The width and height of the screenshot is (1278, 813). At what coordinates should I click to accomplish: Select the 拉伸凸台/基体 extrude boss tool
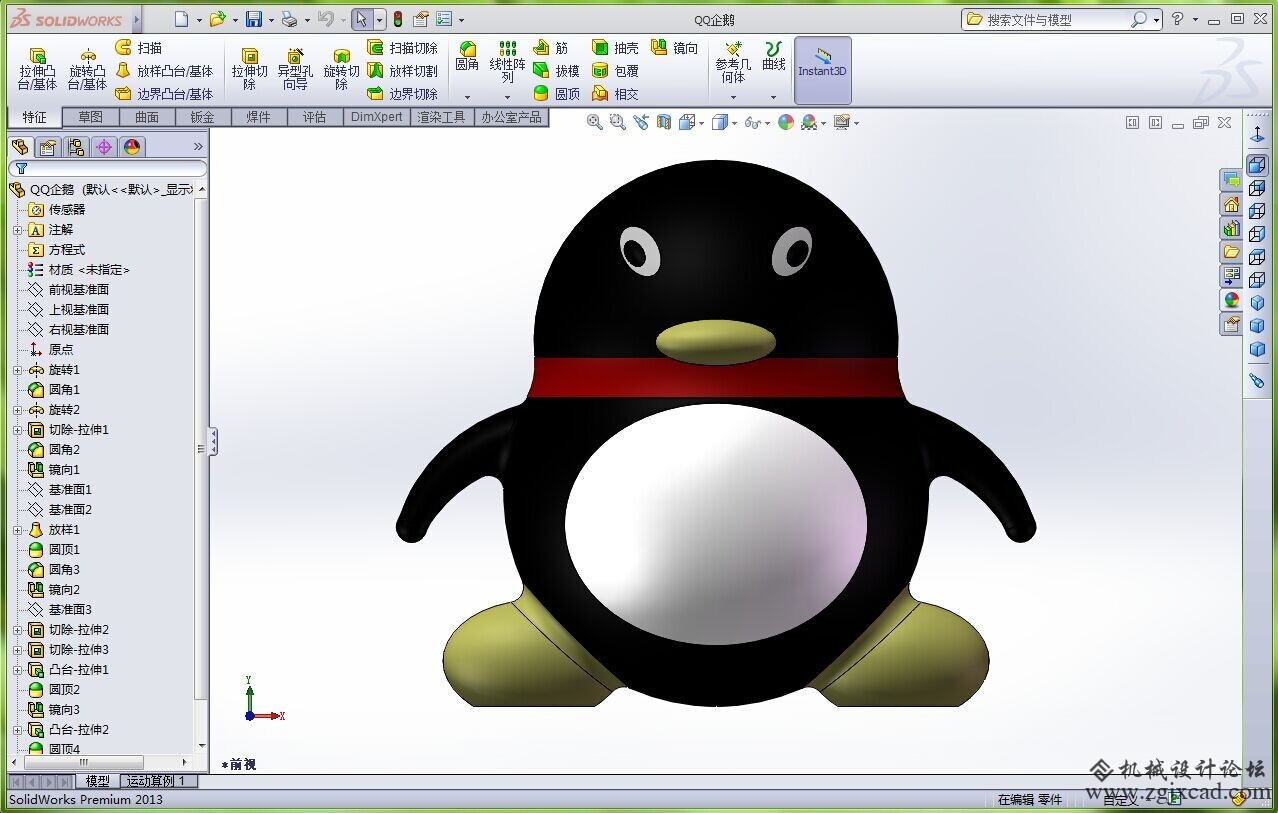(38, 69)
